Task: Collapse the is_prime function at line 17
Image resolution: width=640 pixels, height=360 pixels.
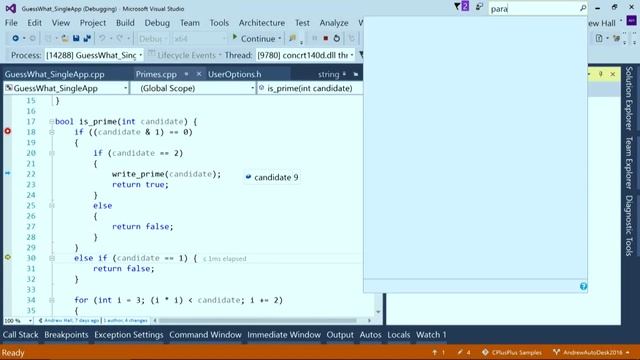Action: (51, 122)
